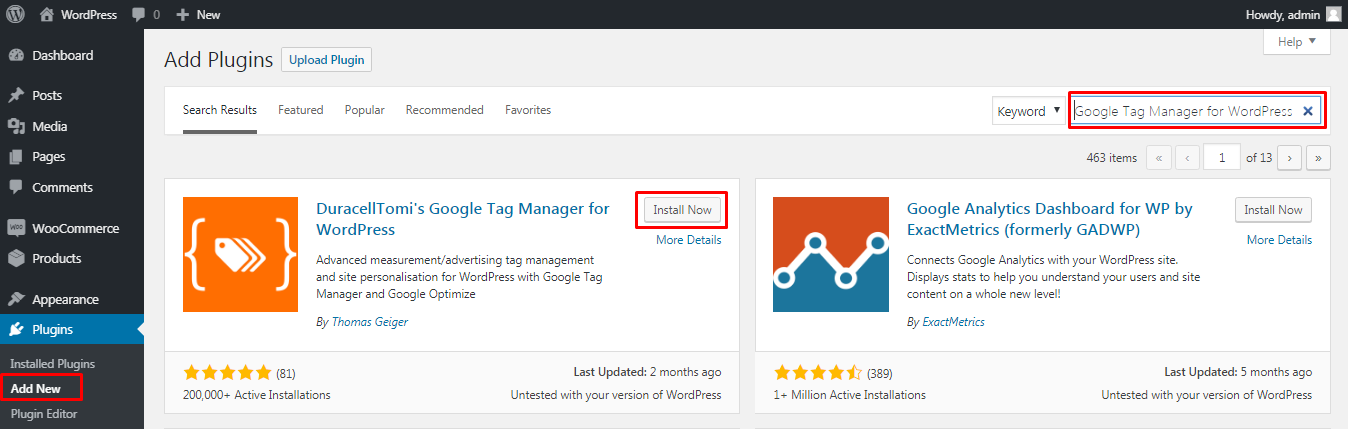Viewport: 1348px width, 429px height.
Task: Open author Thomas Geiger link
Action: (369, 322)
